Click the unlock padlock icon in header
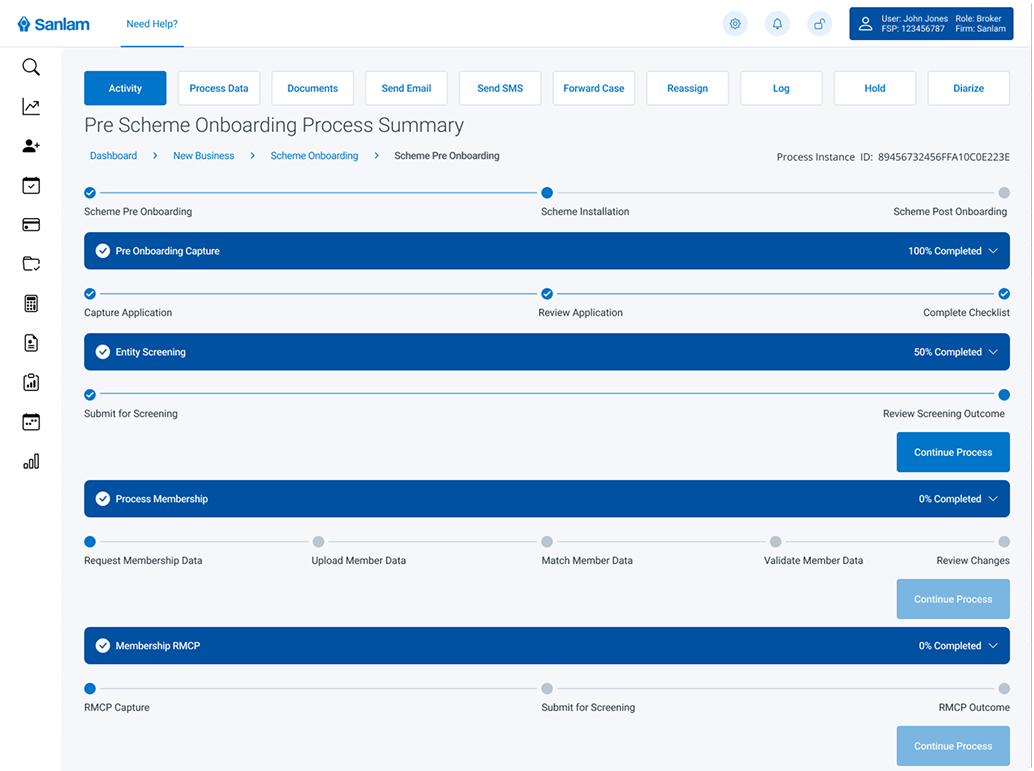The image size is (1034, 771). pos(819,24)
